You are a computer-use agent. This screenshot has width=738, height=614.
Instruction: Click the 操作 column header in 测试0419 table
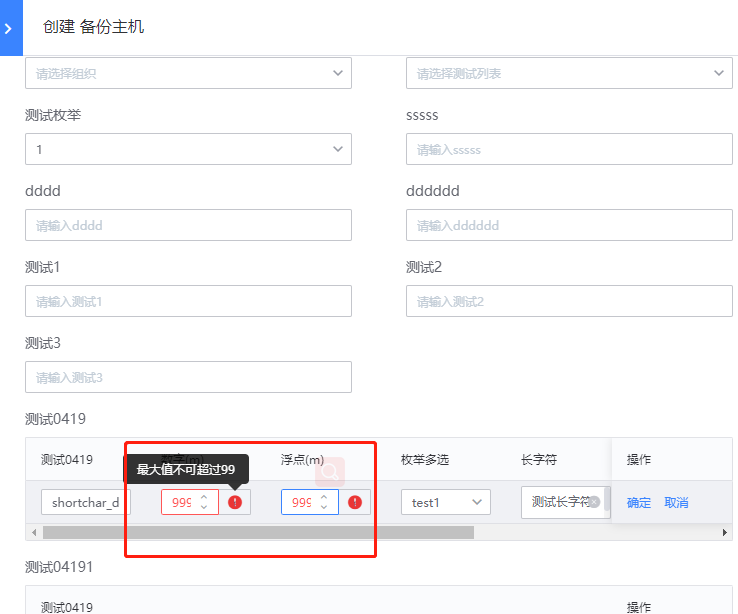pyautogui.click(x=639, y=460)
